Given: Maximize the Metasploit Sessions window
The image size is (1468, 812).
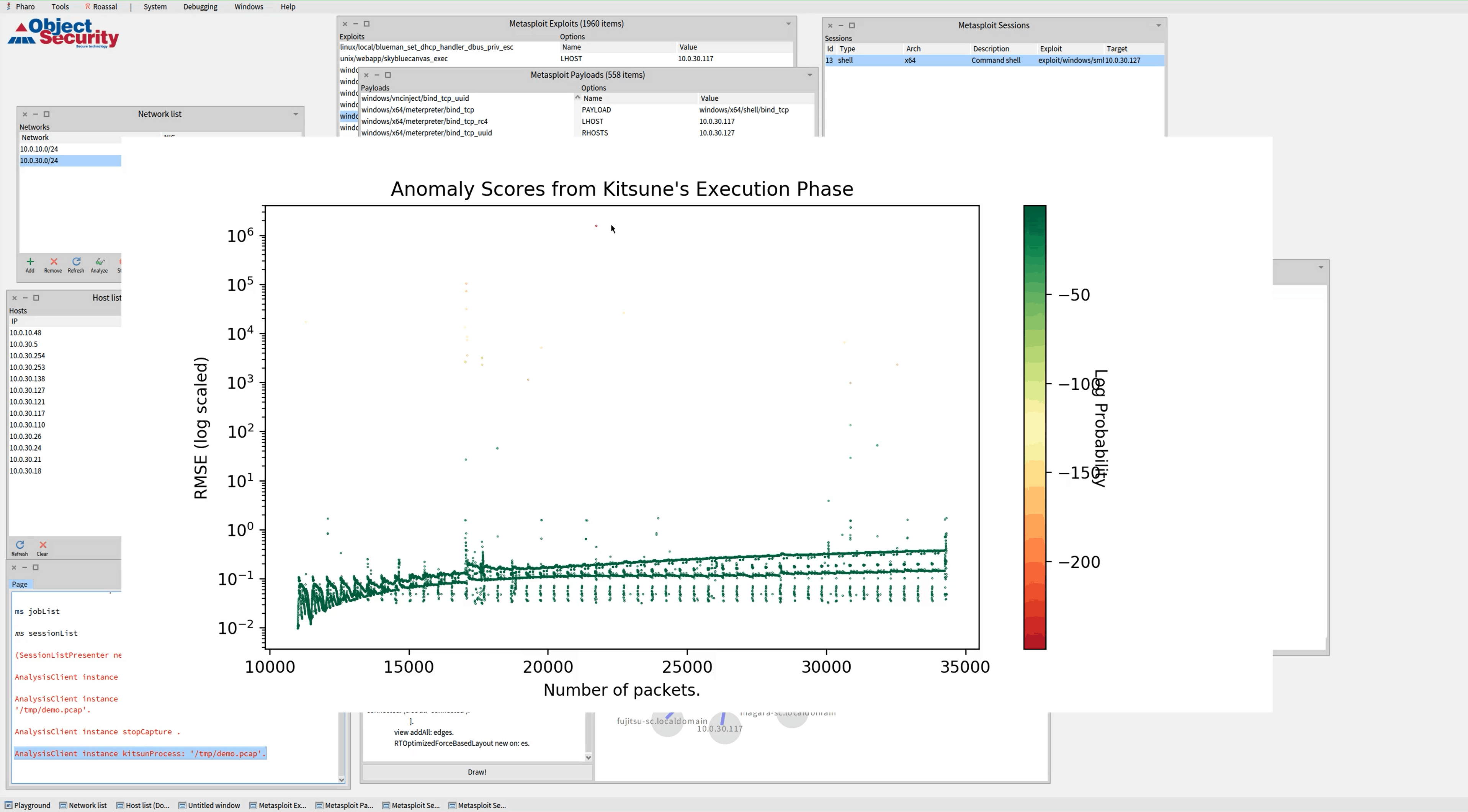Looking at the screenshot, I should tap(852, 26).
